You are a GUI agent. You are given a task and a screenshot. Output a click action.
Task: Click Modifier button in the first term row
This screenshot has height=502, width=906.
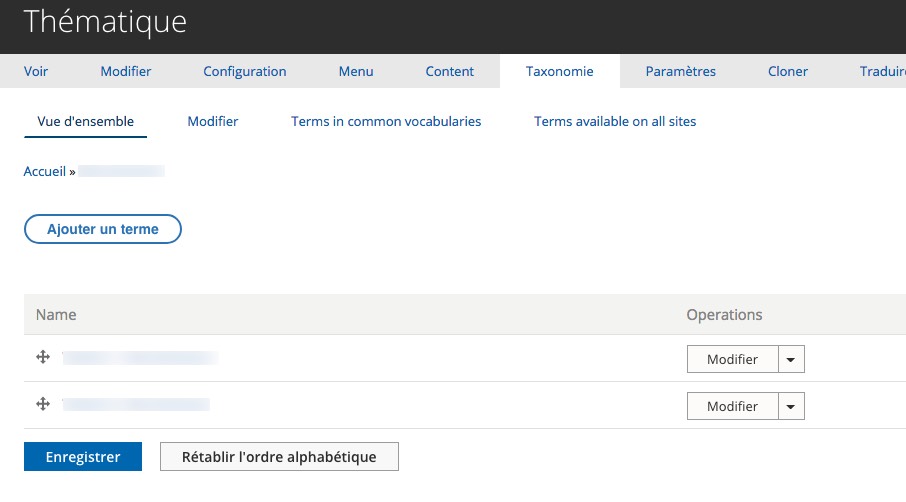pyautogui.click(x=732, y=359)
